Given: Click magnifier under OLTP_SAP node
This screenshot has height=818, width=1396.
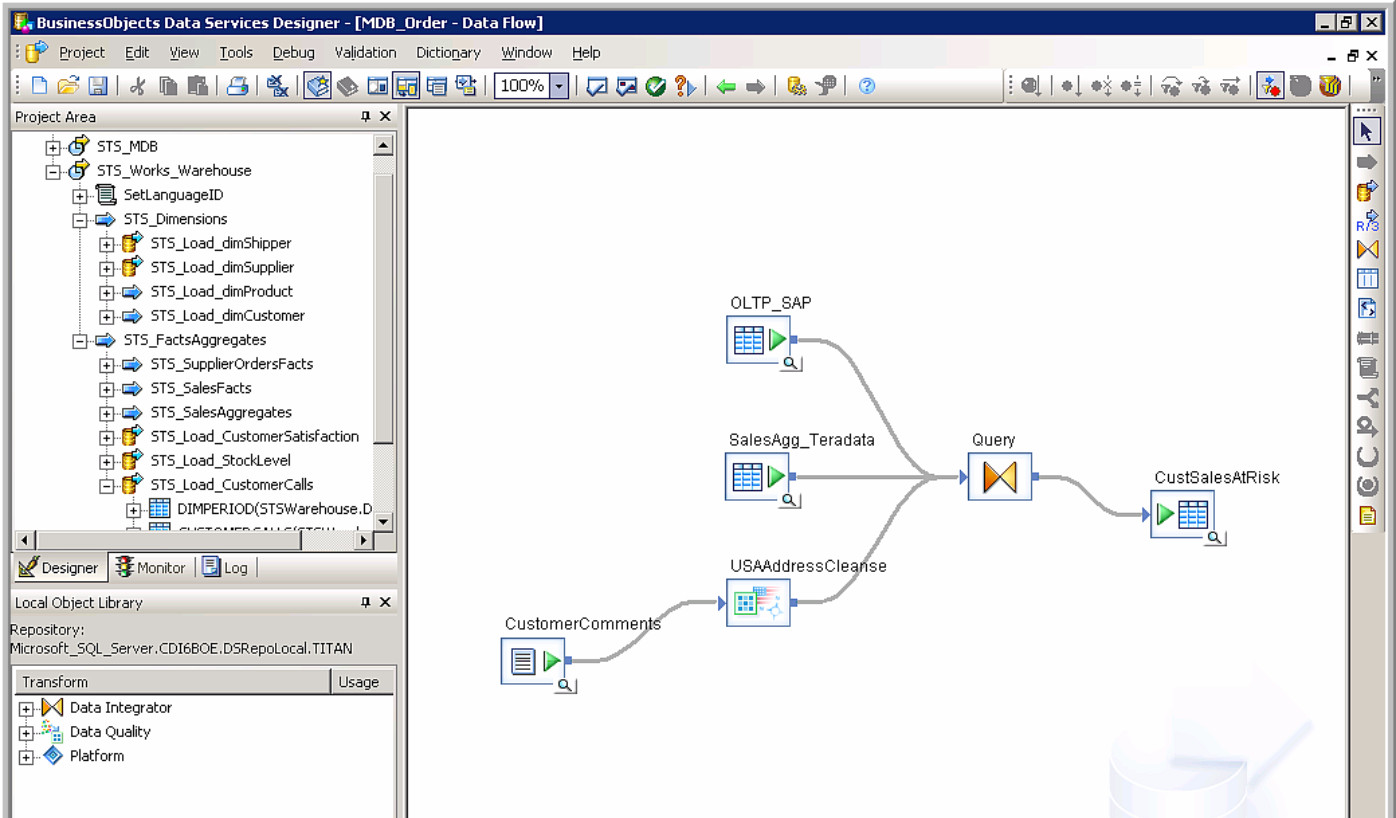Looking at the screenshot, I should (791, 364).
